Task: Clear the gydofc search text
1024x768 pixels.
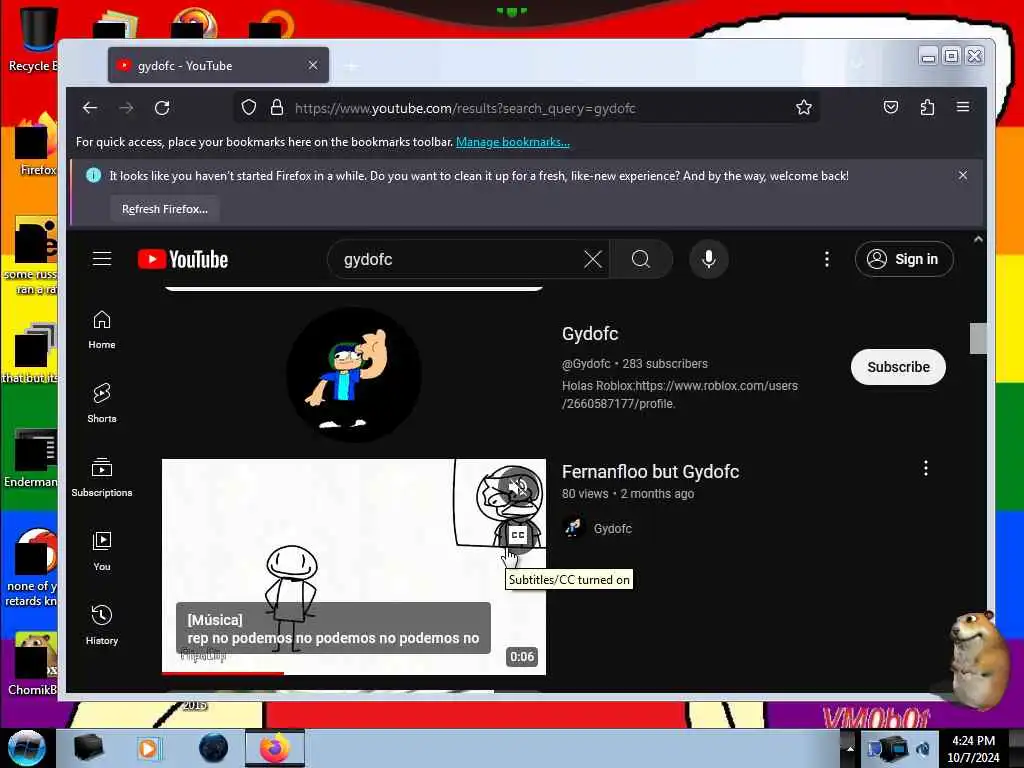Action: 593,259
